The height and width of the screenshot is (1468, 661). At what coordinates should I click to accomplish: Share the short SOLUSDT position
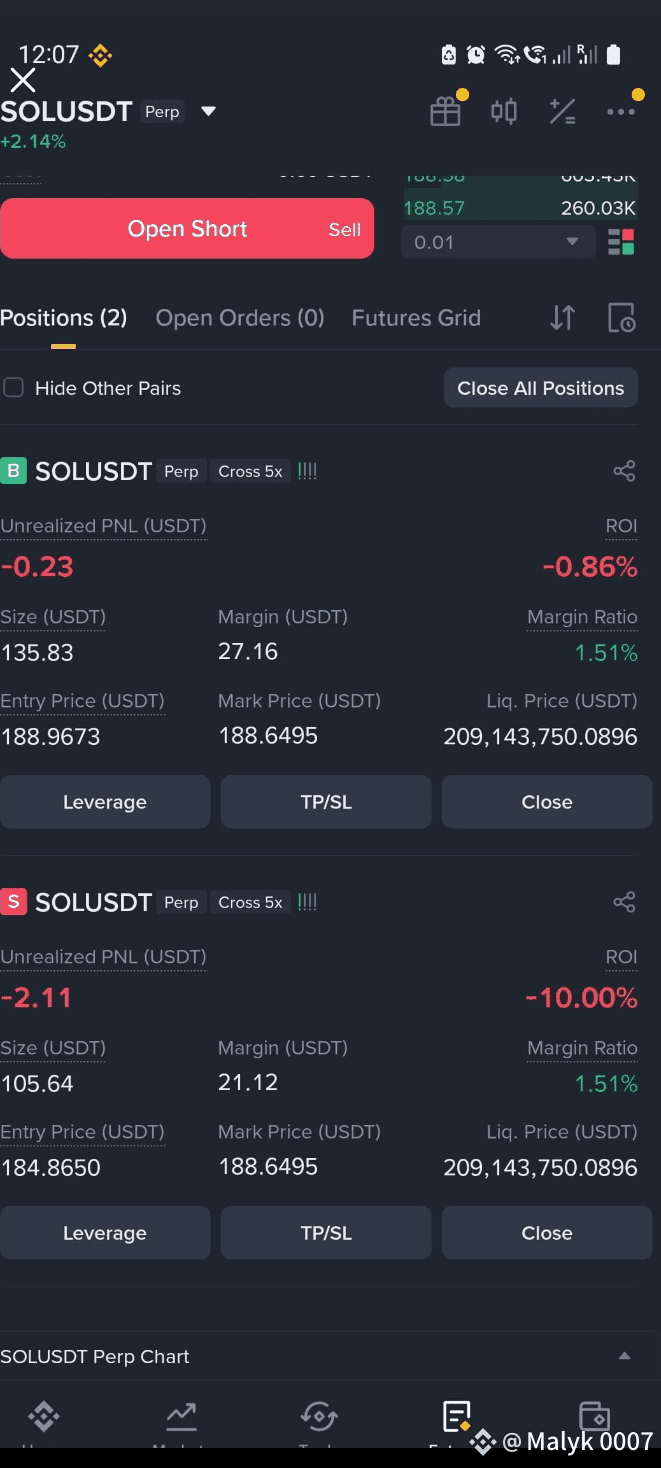click(x=624, y=902)
